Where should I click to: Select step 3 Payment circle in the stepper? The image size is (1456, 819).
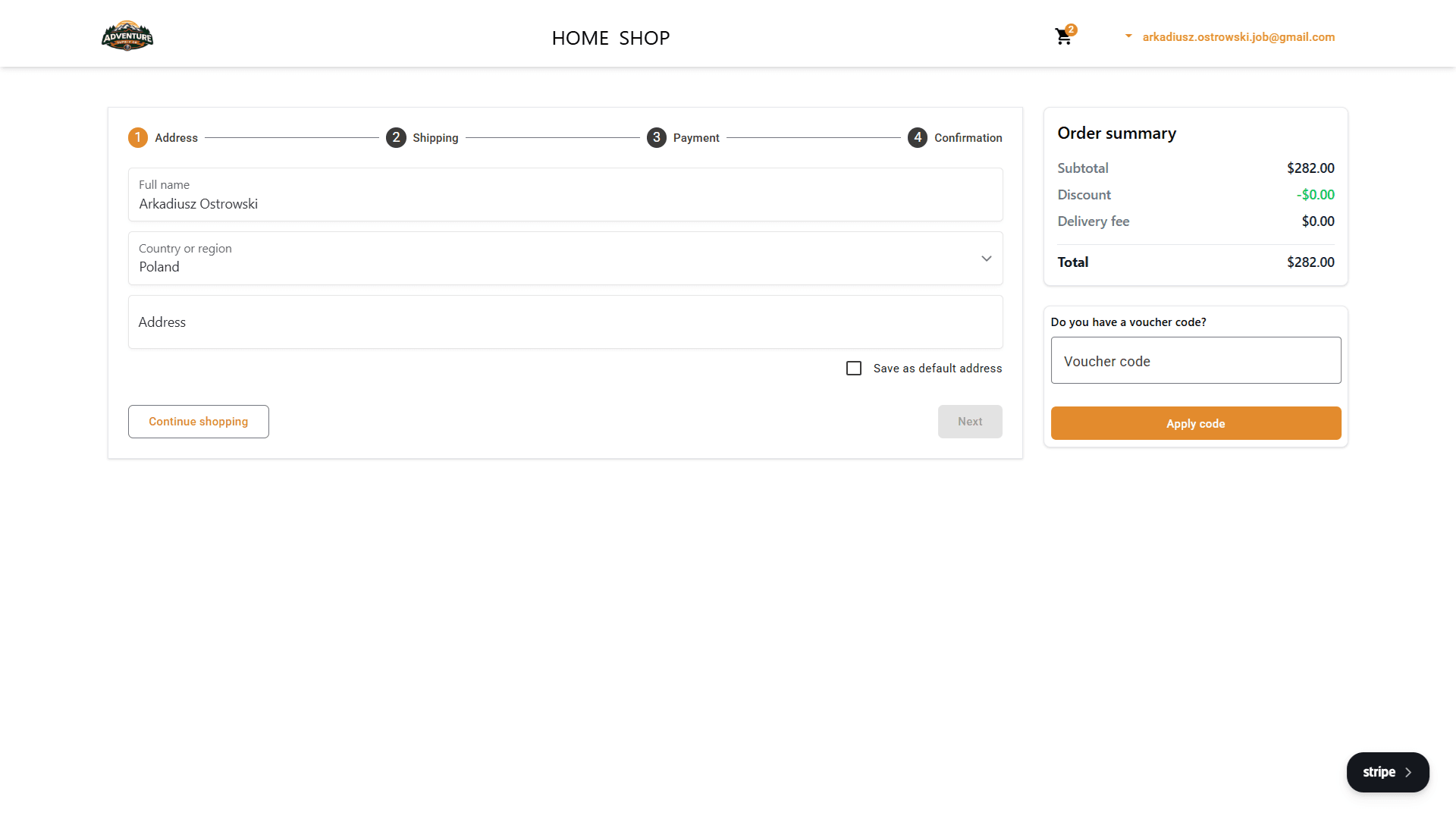pos(656,137)
